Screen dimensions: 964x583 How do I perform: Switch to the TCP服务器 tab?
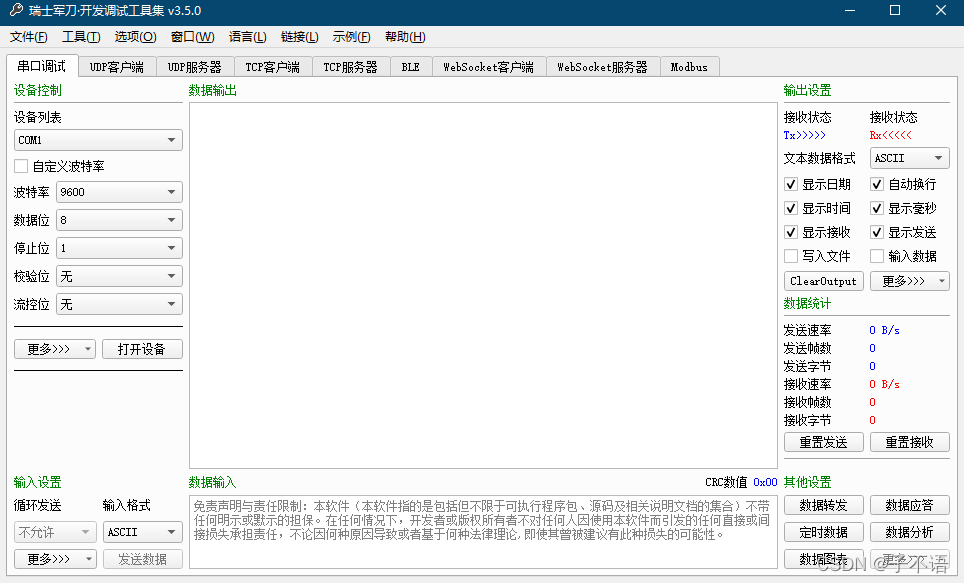351,67
